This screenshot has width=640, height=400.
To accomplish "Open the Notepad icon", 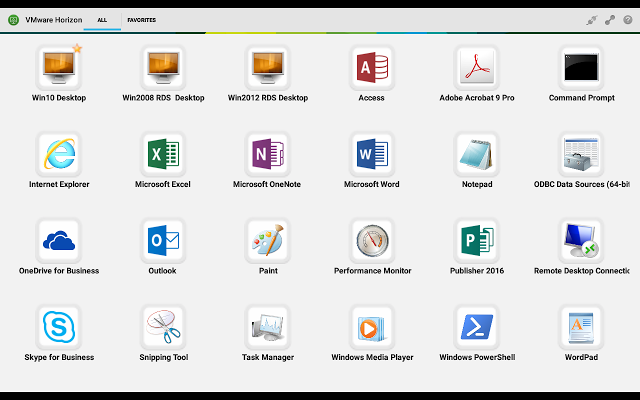I will coord(477,154).
